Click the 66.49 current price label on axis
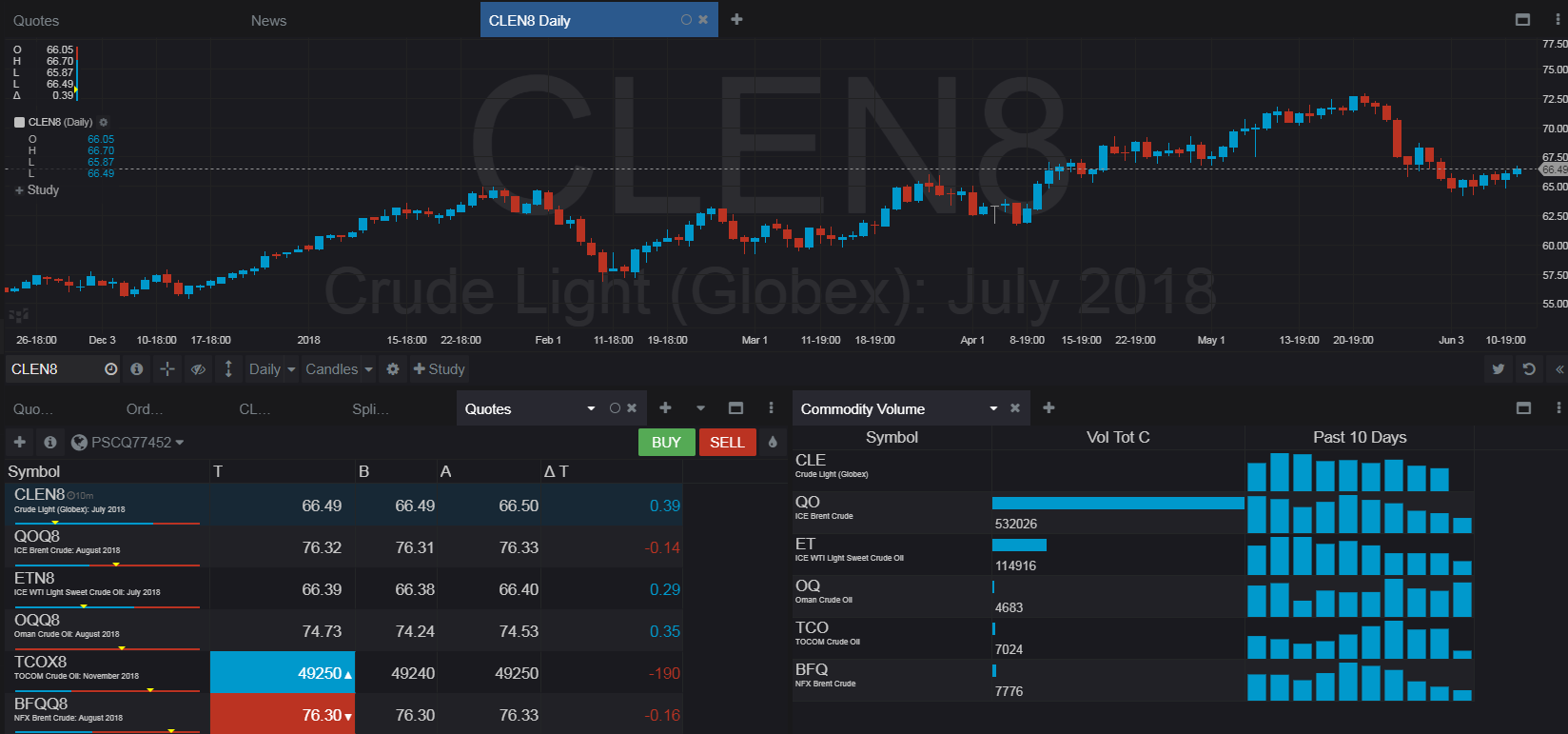The height and width of the screenshot is (734, 1568). point(1554,169)
